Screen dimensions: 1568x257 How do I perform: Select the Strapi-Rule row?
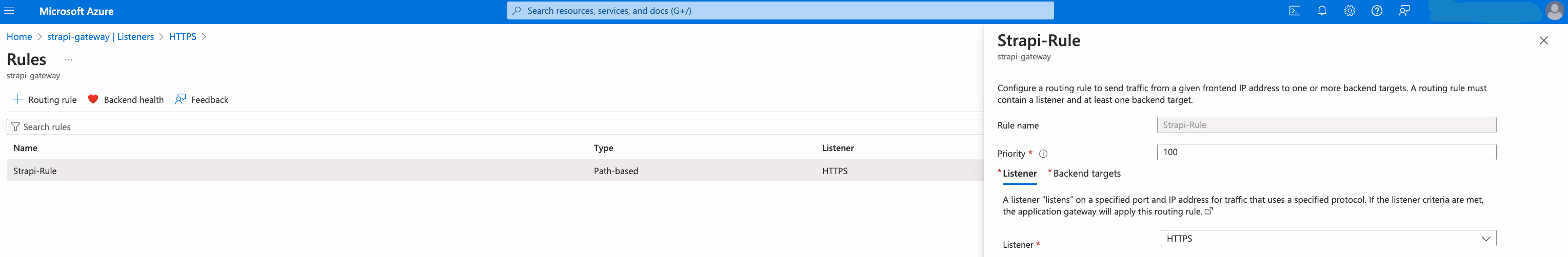[495, 170]
